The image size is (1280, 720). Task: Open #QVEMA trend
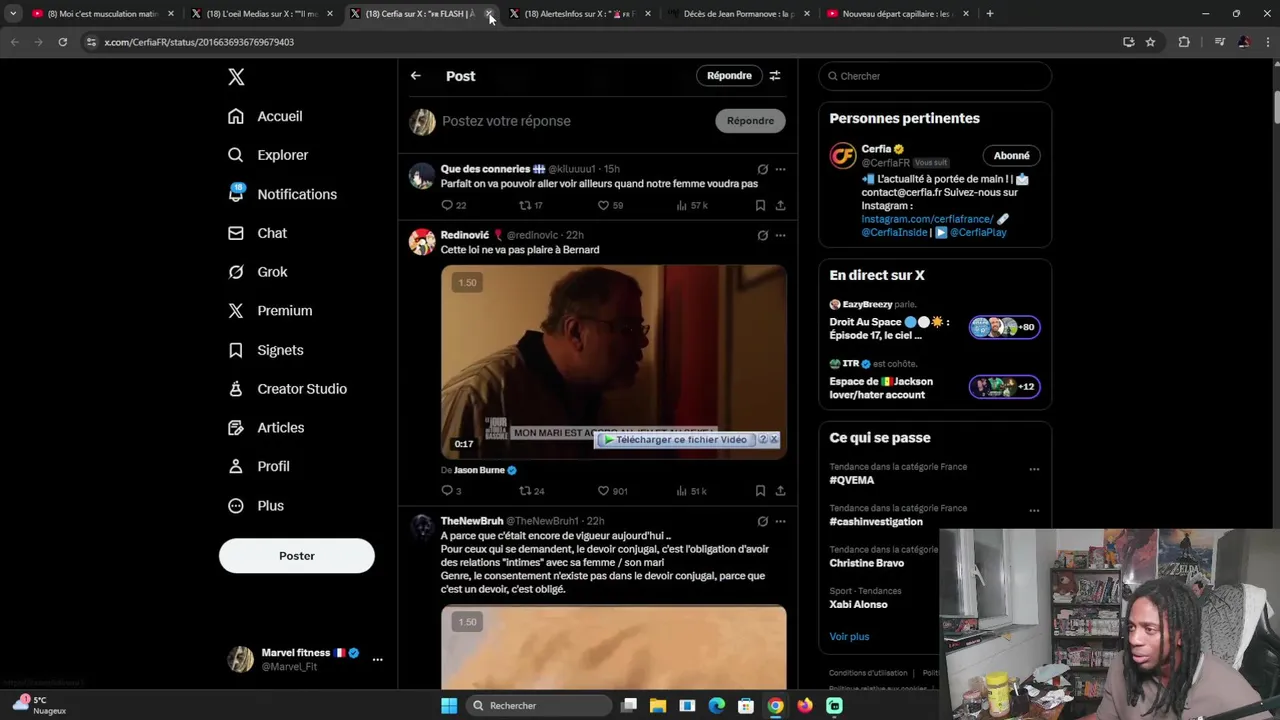852,480
